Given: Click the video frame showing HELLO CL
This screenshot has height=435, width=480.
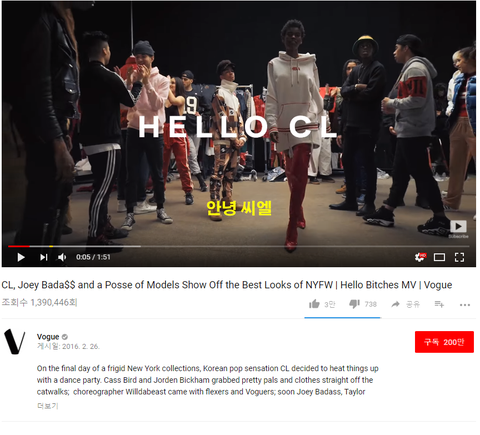Looking at the screenshot, I should pos(239,127).
